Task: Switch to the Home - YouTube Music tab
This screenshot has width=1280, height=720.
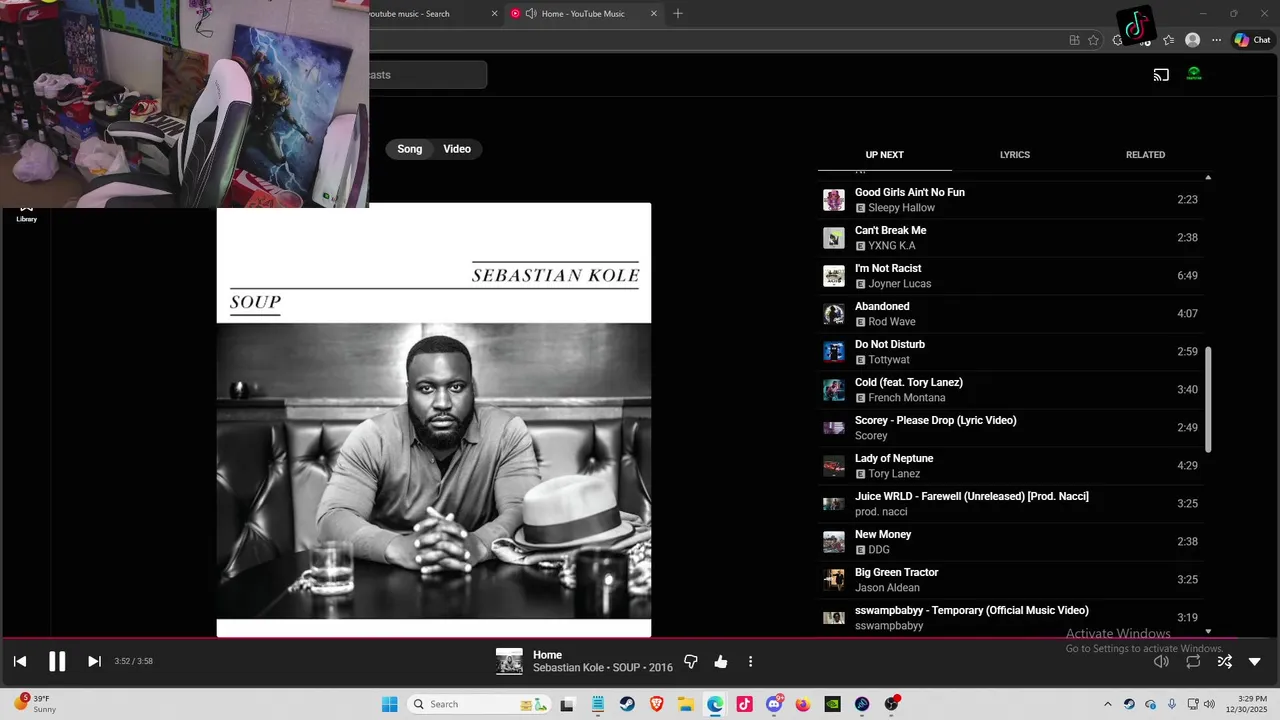Action: (x=582, y=14)
